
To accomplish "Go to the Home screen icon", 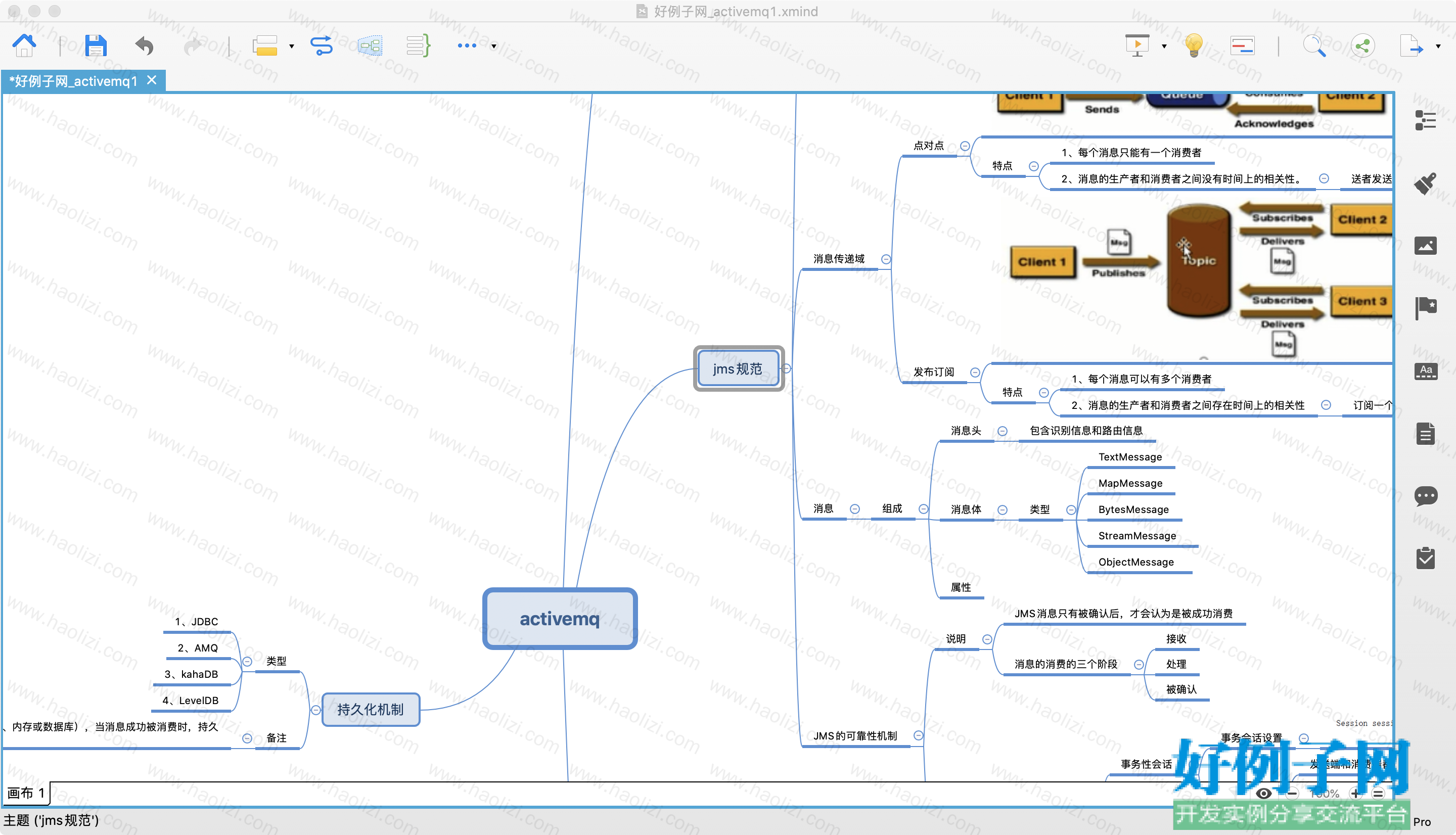I will pyautogui.click(x=24, y=45).
